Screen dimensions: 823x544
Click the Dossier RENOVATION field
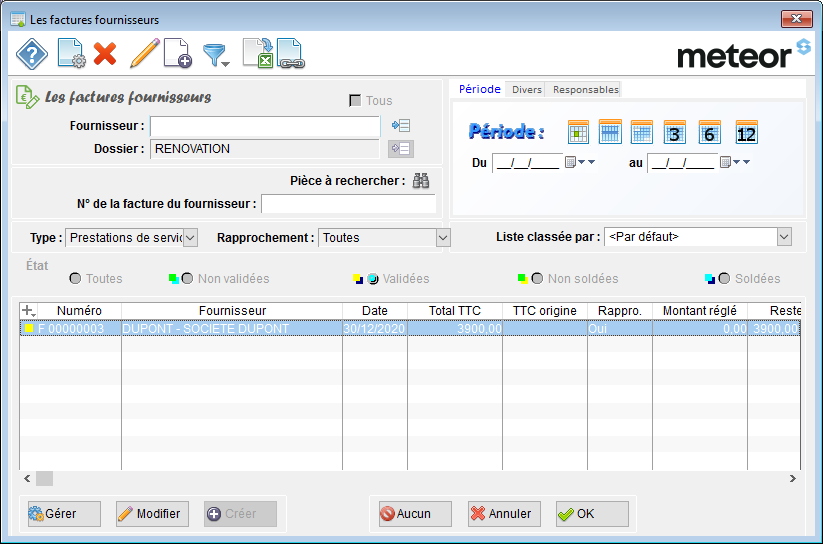click(265, 149)
